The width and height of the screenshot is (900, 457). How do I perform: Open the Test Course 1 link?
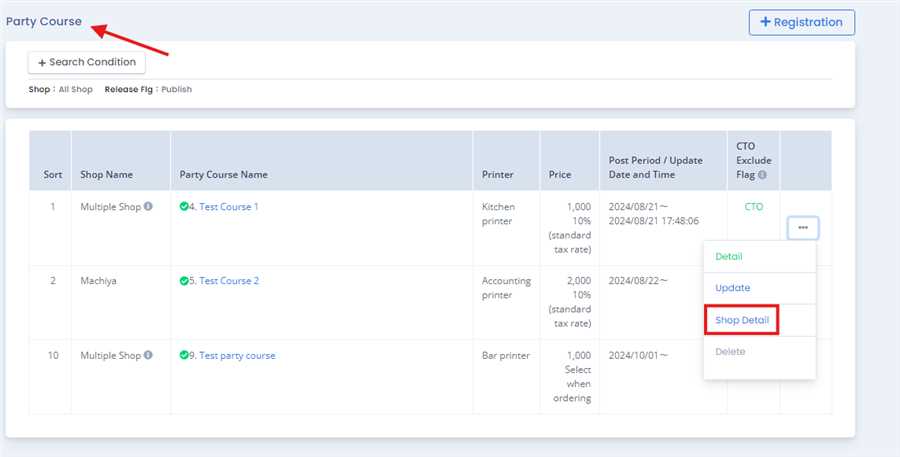[229, 207]
